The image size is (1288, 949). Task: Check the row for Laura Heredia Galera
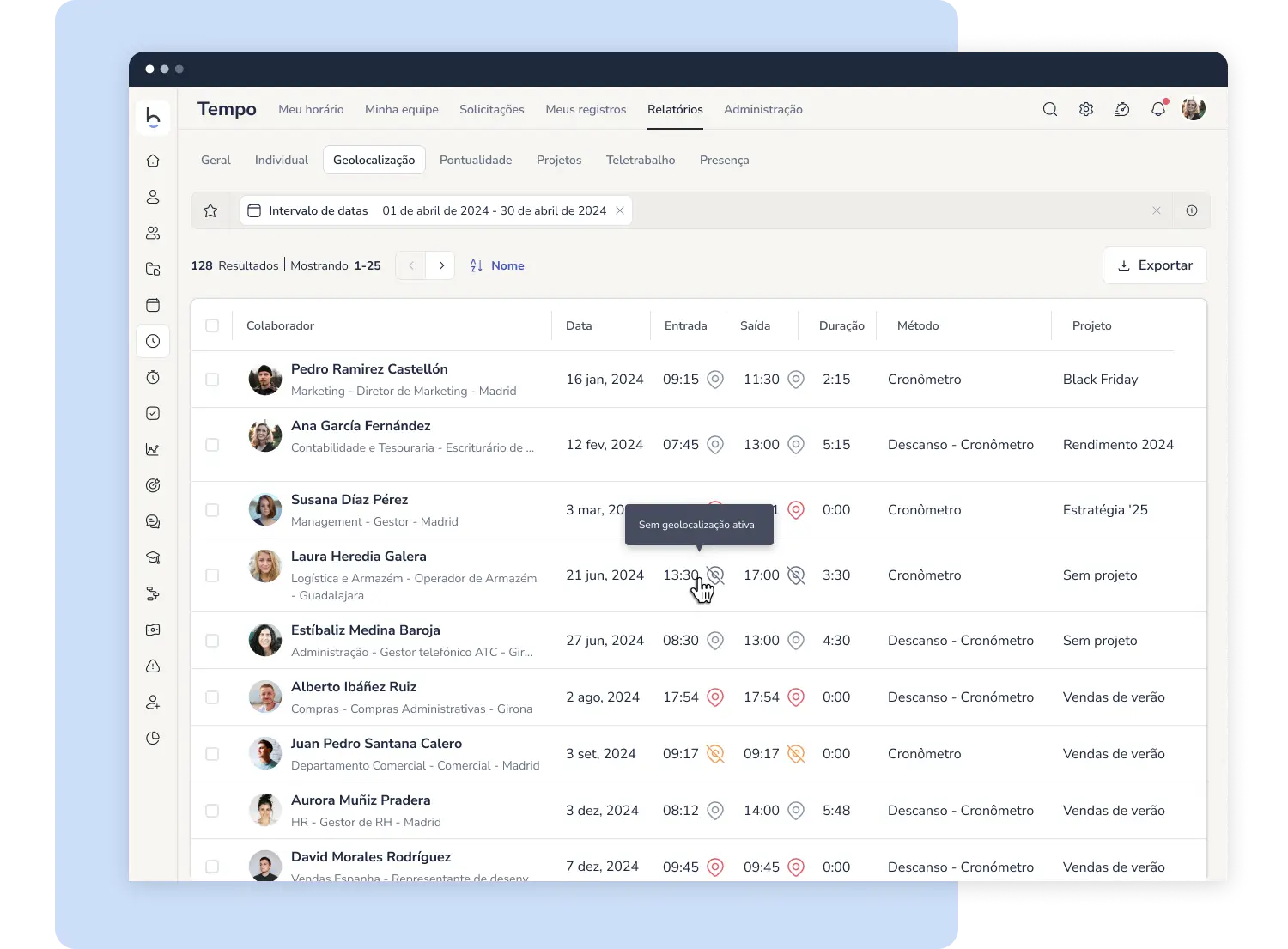tap(212, 575)
